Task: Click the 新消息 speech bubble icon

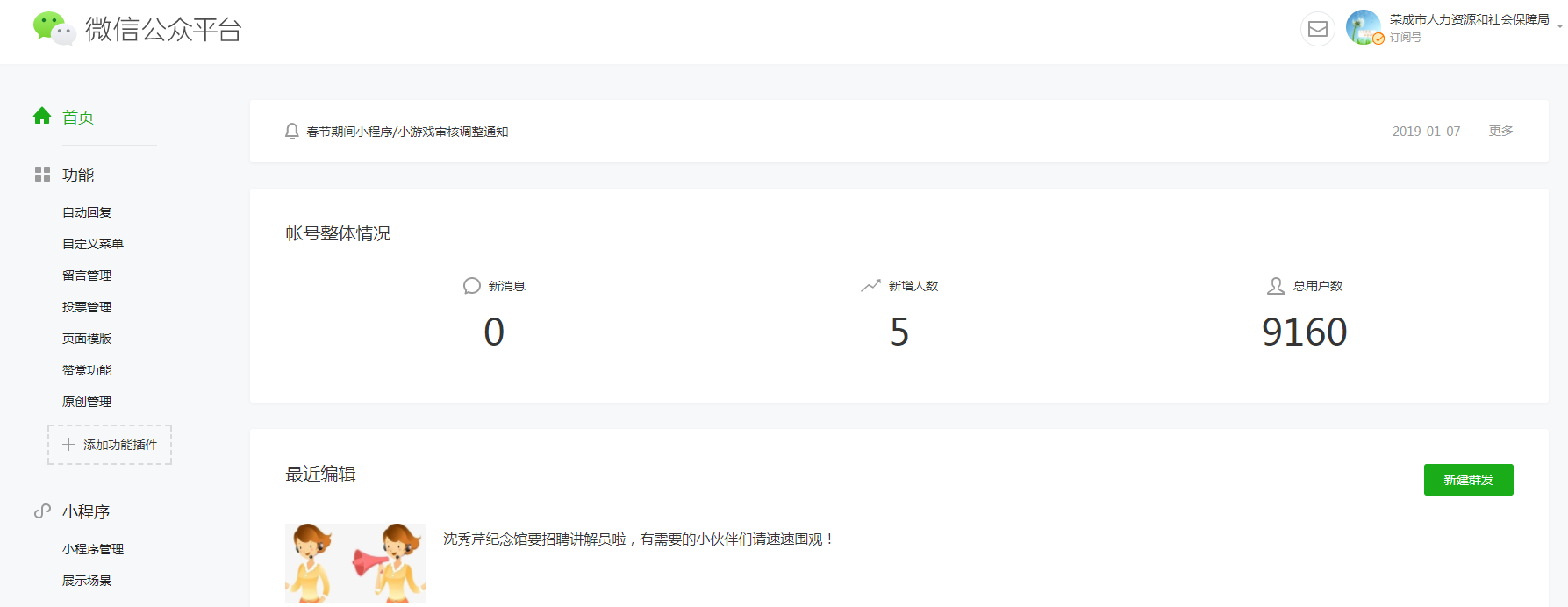Action: [471, 286]
